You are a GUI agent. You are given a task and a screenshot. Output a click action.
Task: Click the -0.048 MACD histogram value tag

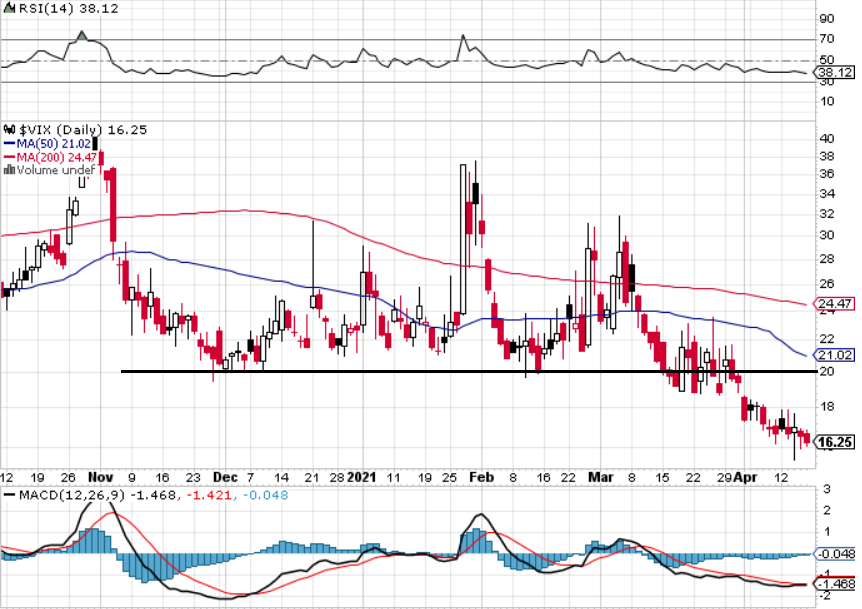pos(835,554)
